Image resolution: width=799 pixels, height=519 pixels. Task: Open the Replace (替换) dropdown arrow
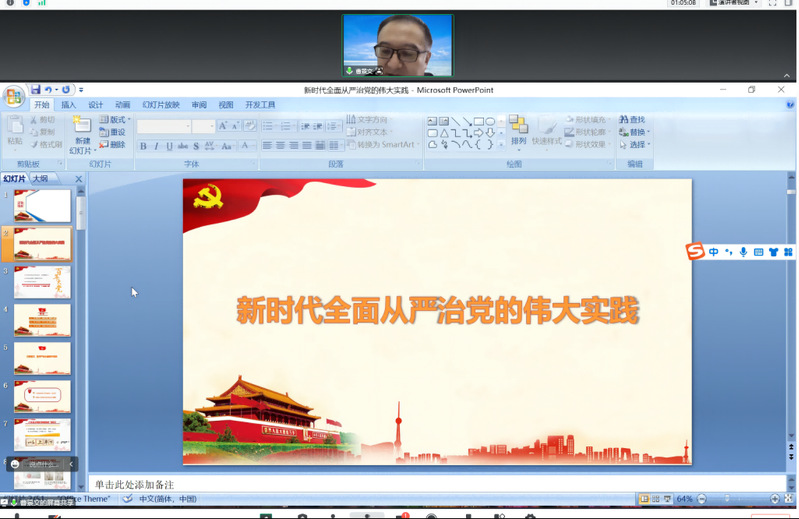click(x=649, y=132)
